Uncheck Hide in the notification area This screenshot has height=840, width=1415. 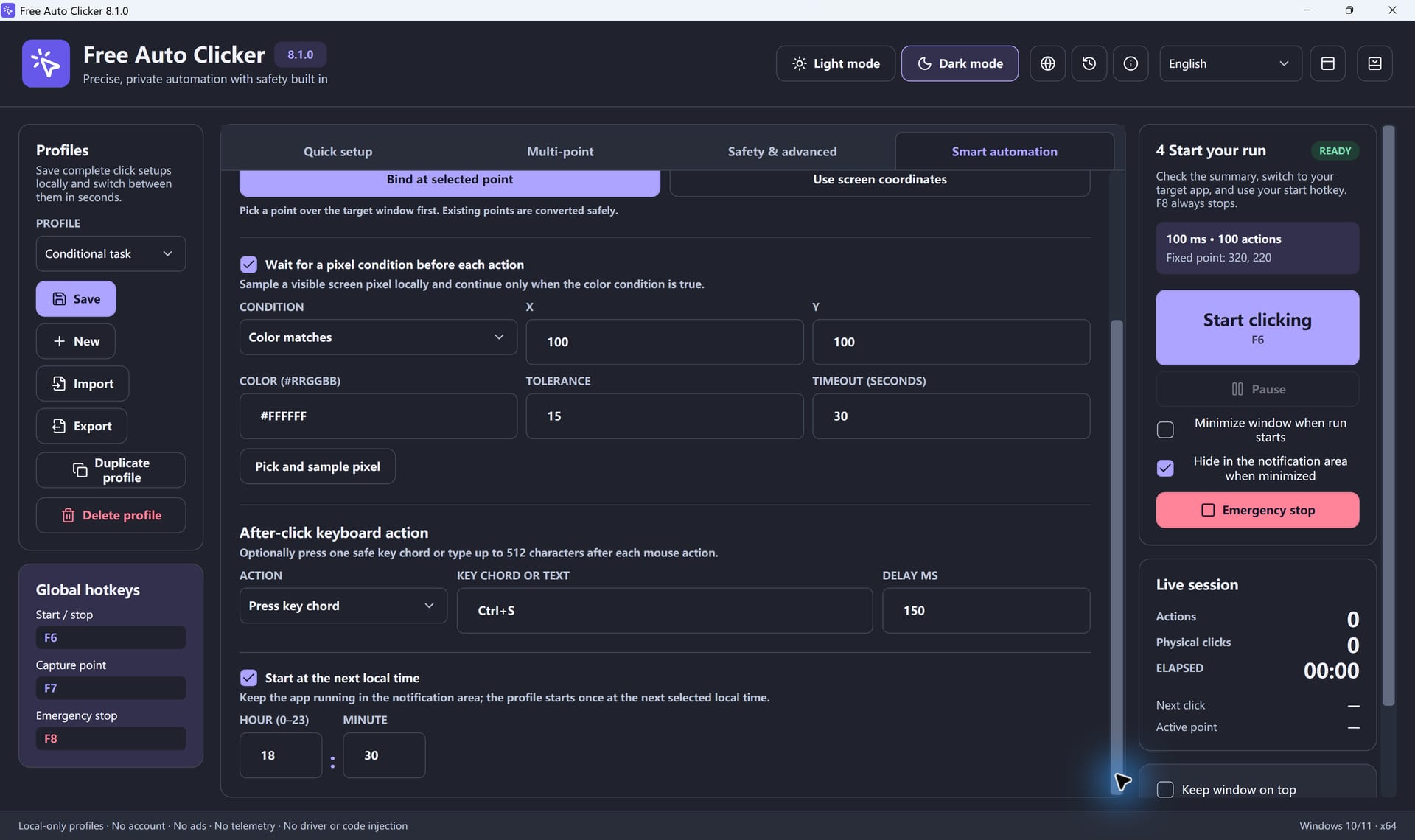pos(1165,468)
